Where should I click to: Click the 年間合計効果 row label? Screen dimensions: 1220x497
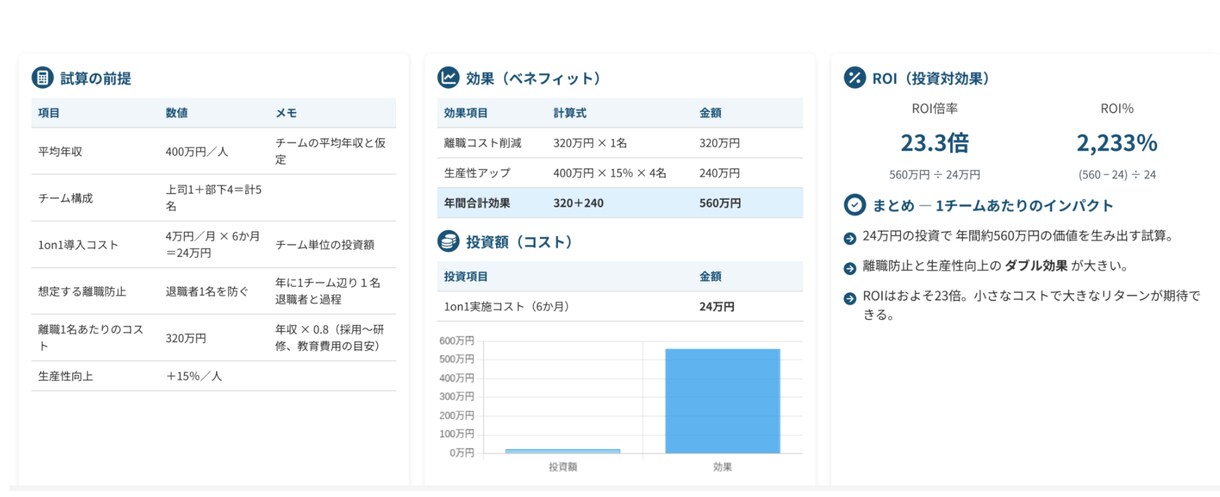(x=477, y=203)
